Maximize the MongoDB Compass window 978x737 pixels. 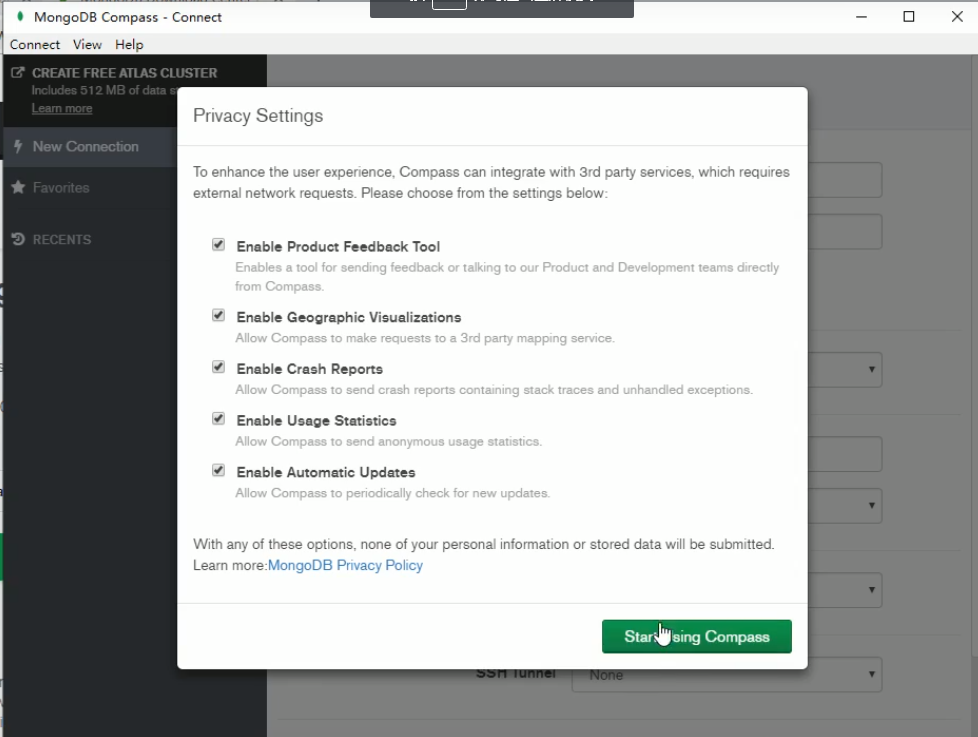(x=908, y=17)
